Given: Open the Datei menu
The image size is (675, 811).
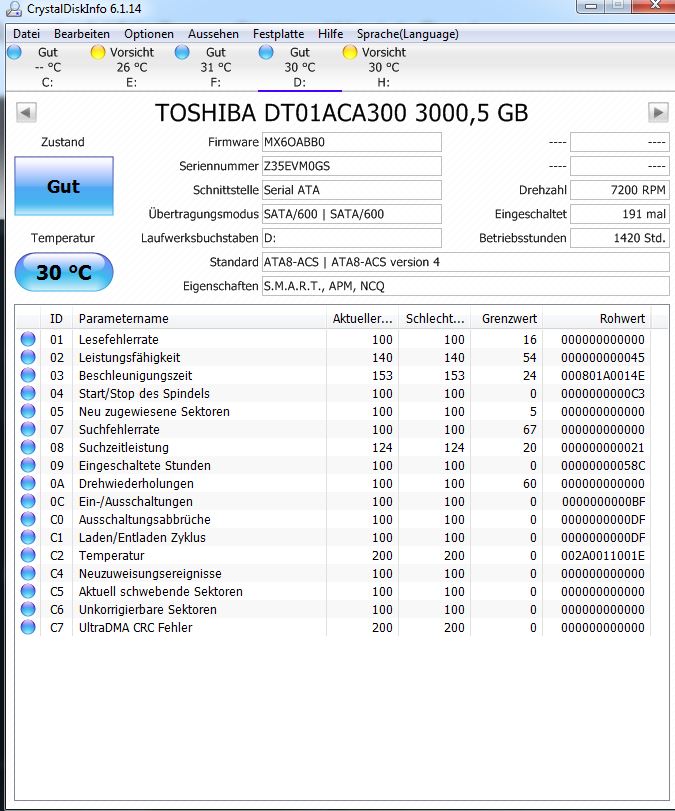Looking at the screenshot, I should click(x=26, y=34).
